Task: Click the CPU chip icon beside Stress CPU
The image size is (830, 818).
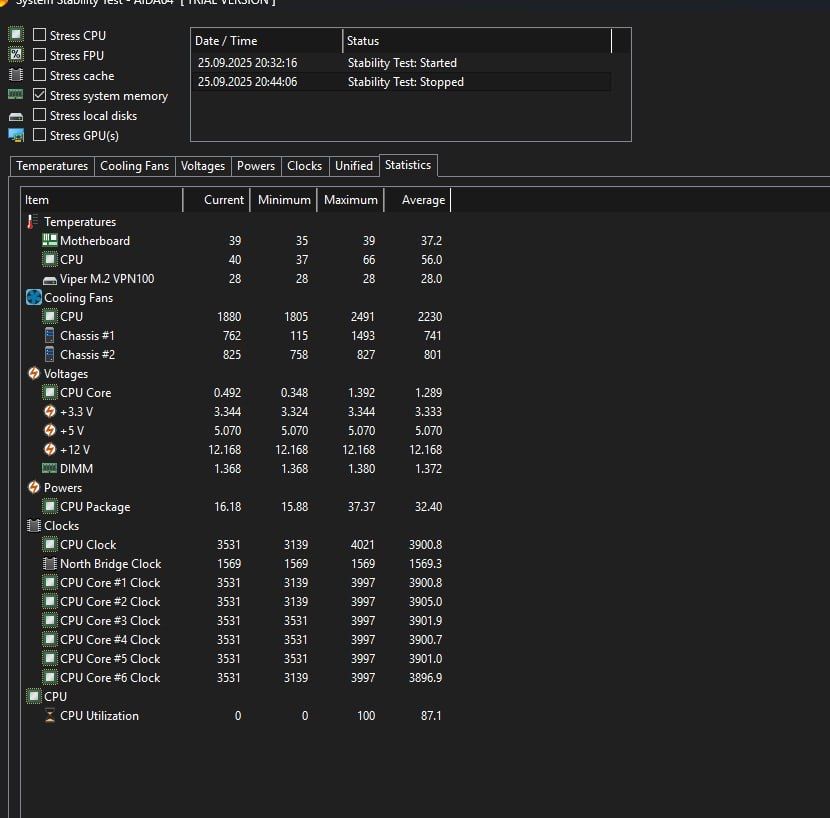Action: [x=16, y=34]
